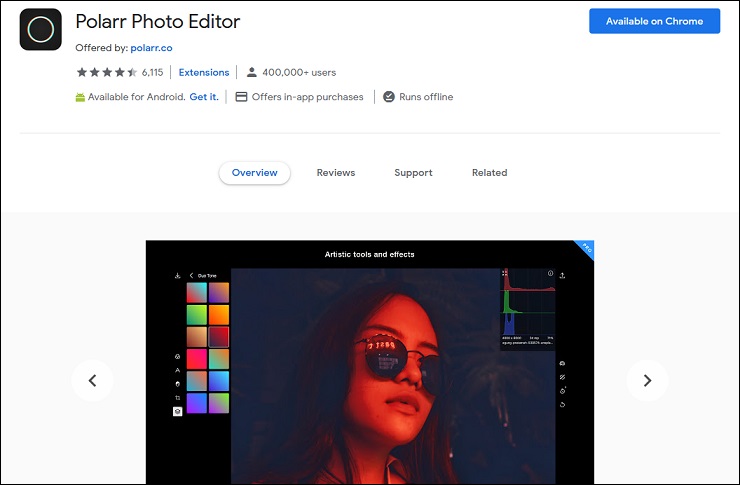Select the green gradient duo tone swatch
The image size is (740, 485).
click(x=197, y=315)
